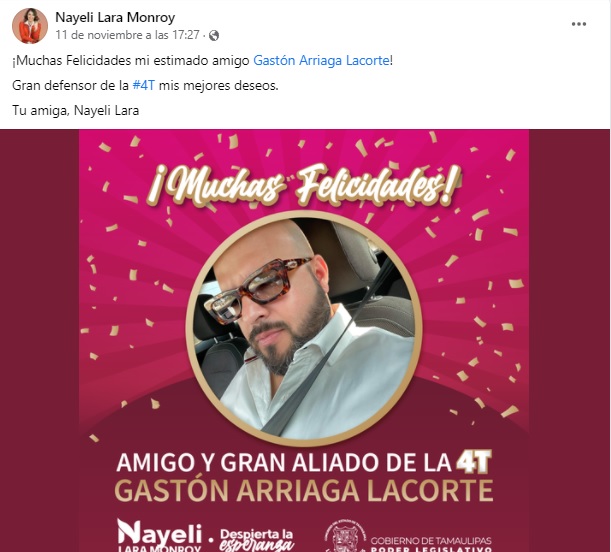Open the post options three-dot menu
Image resolution: width=611 pixels, height=552 pixels.
579,24
